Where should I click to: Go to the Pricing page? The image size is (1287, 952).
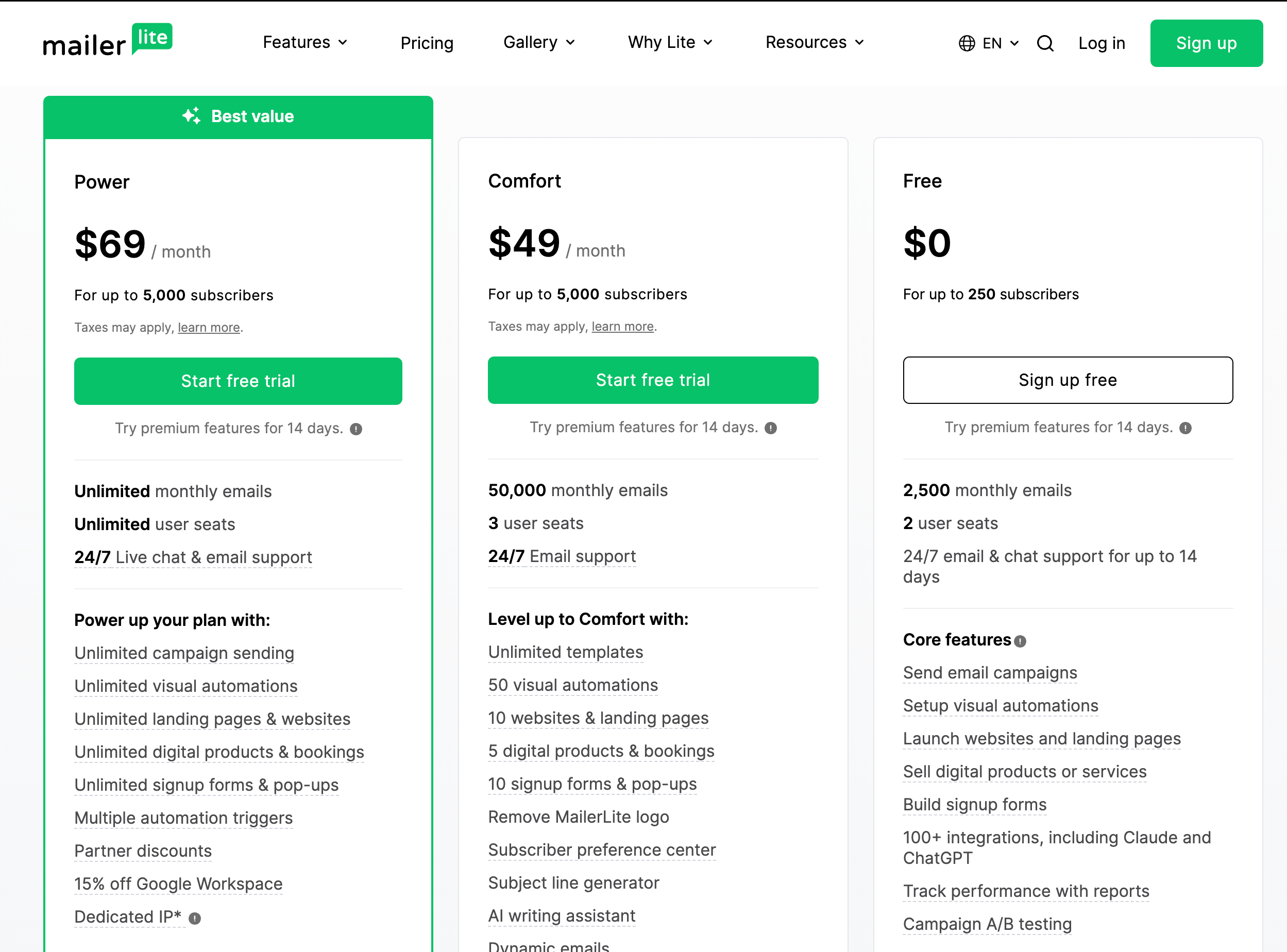(x=427, y=43)
